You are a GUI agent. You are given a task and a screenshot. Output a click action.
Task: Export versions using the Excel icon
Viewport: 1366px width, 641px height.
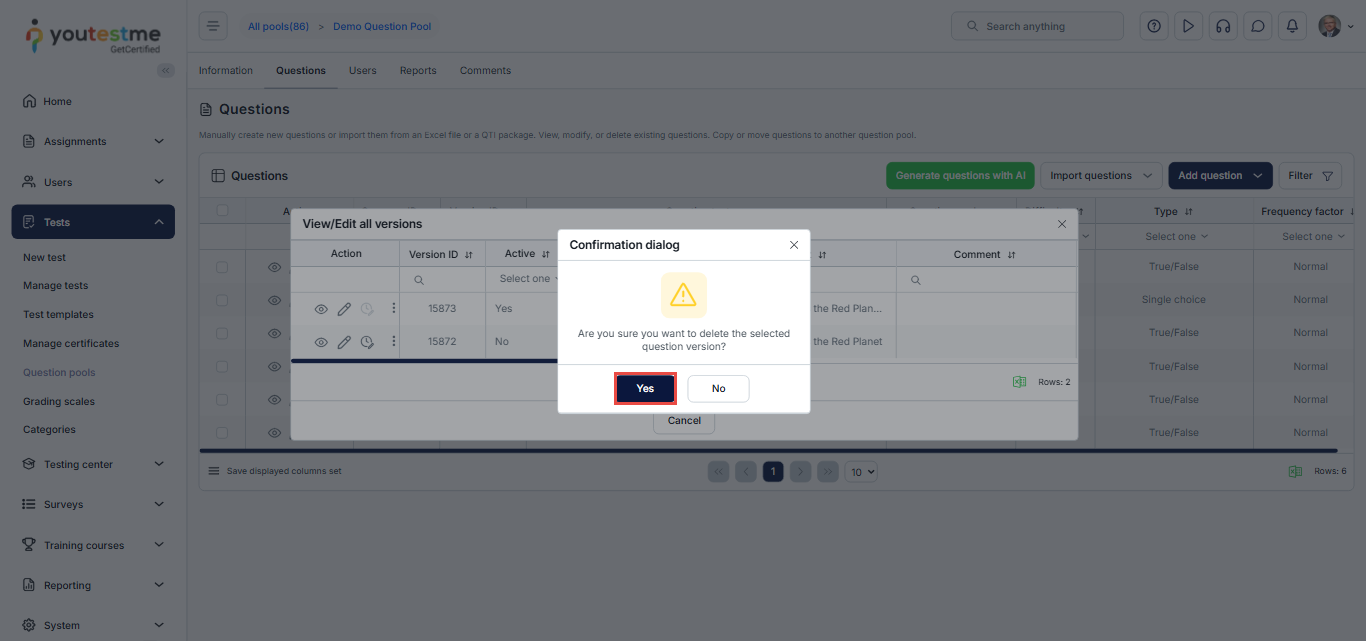(x=1019, y=382)
